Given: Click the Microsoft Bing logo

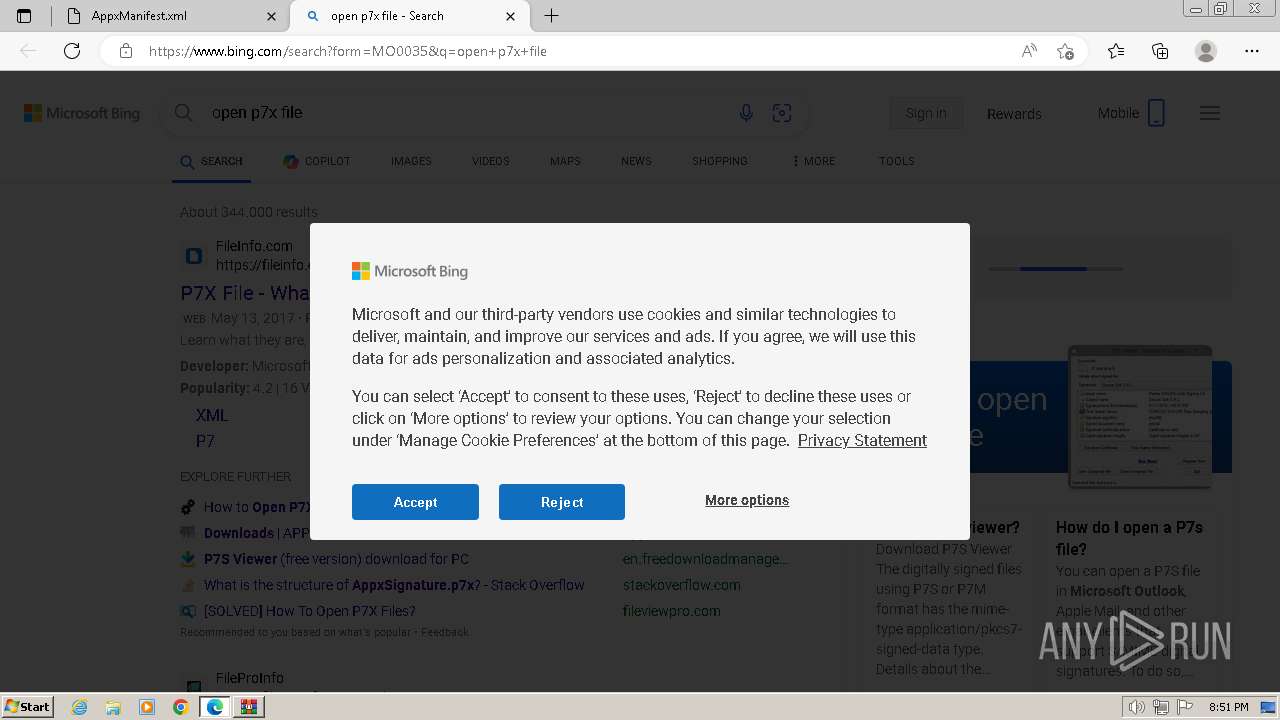Looking at the screenshot, I should click(x=82, y=113).
